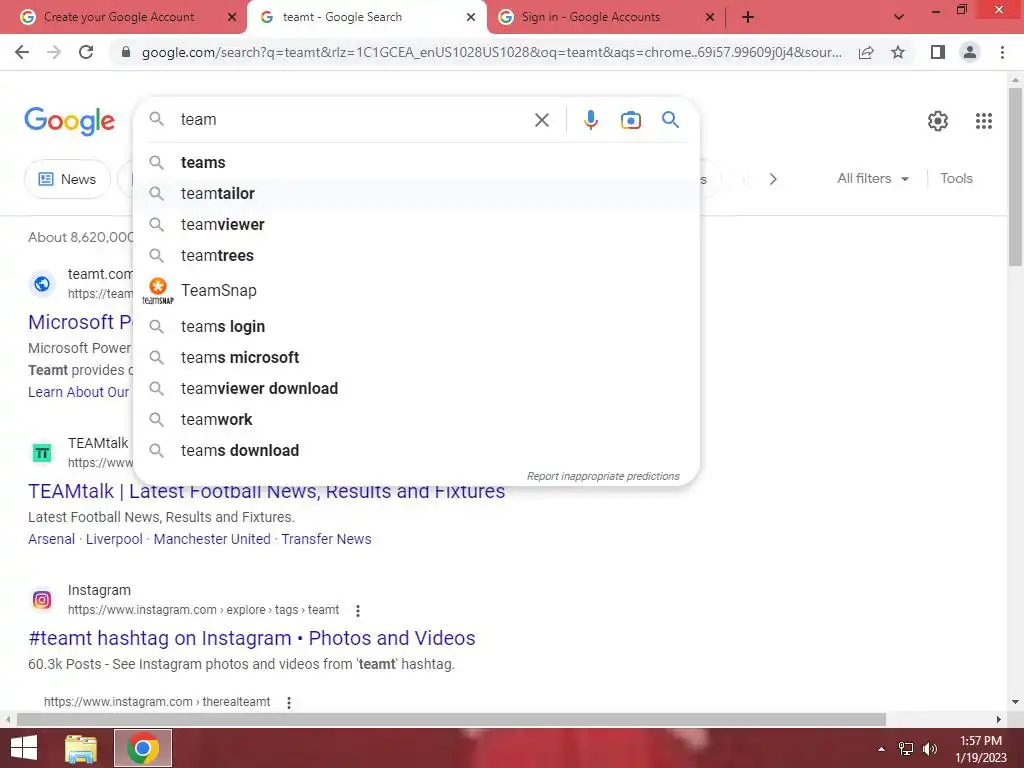Click Report inappropriate predictions

603,476
